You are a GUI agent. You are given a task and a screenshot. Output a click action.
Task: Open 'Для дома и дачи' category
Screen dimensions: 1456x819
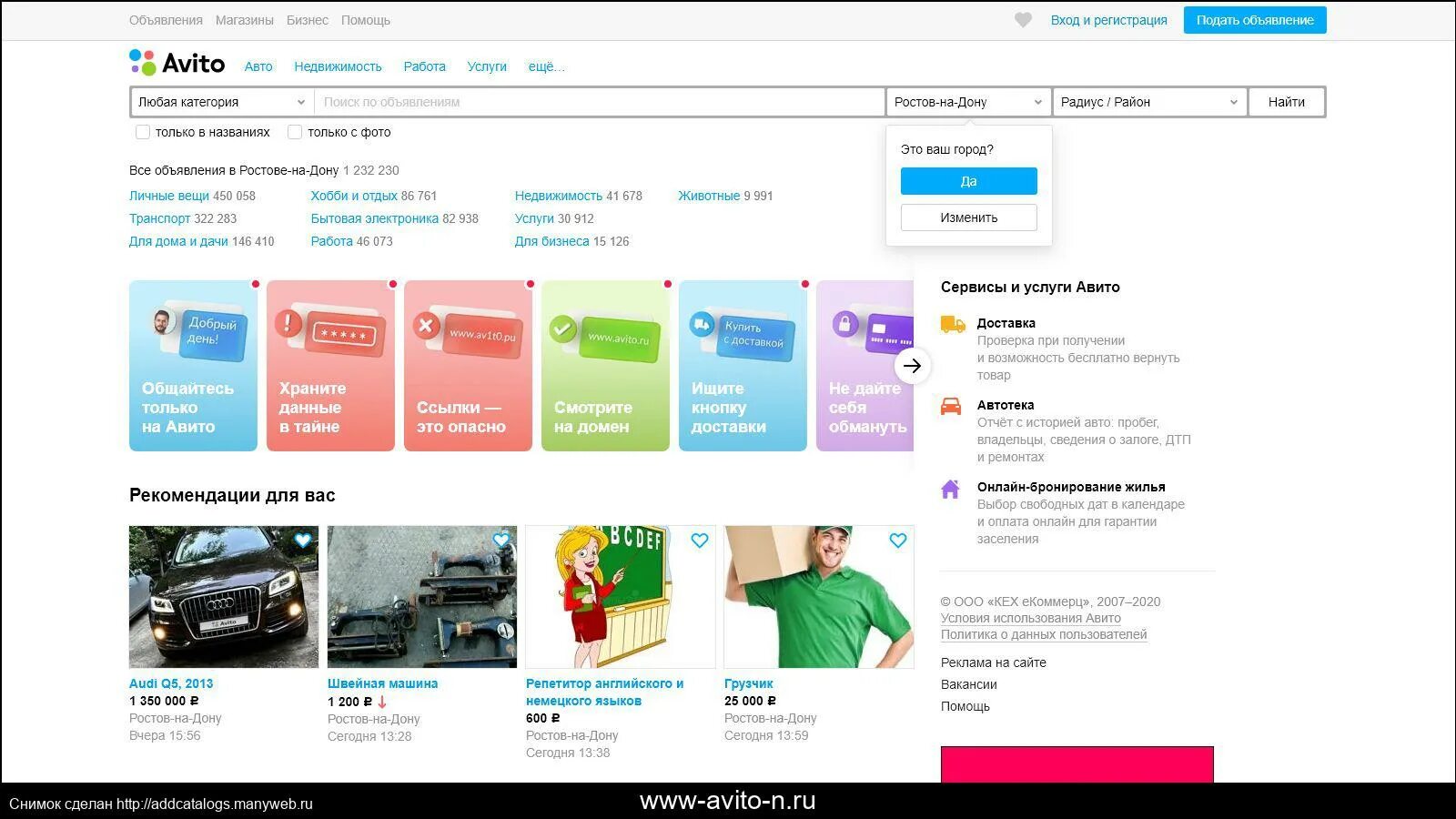178,241
